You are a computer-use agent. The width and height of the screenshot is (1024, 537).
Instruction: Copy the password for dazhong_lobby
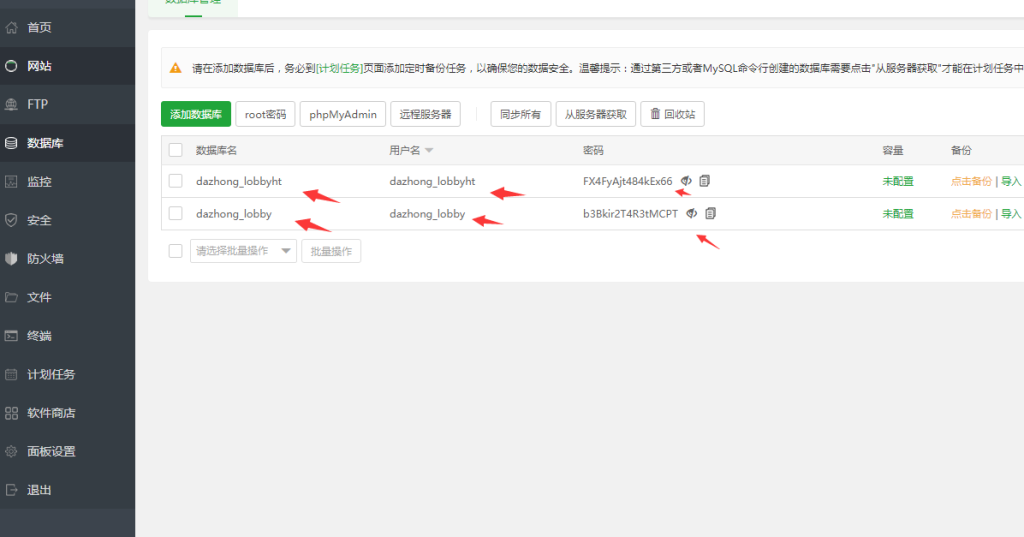[x=711, y=214]
